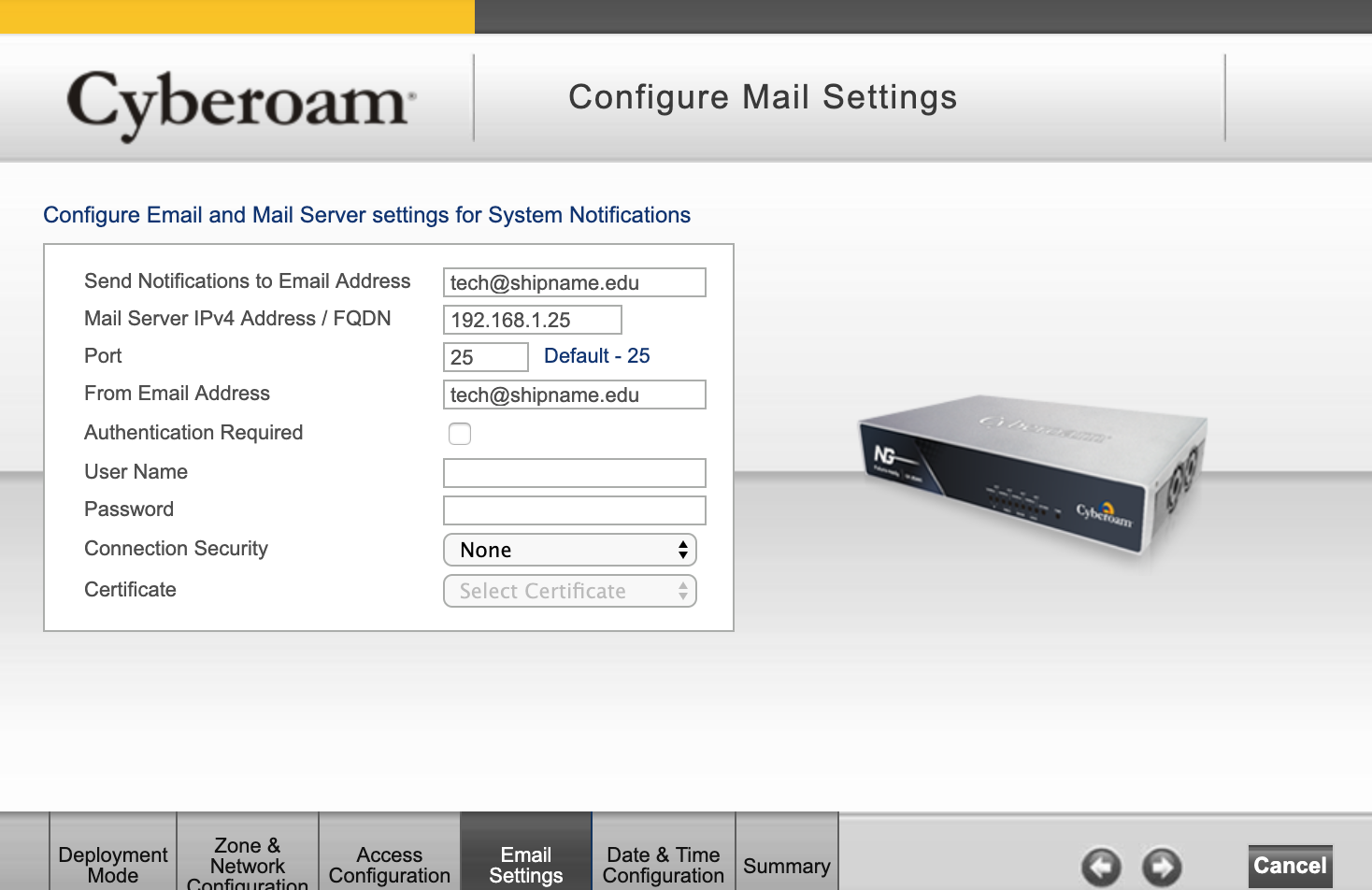Click the Port input field
Screen dimensions: 1372x890
point(486,357)
